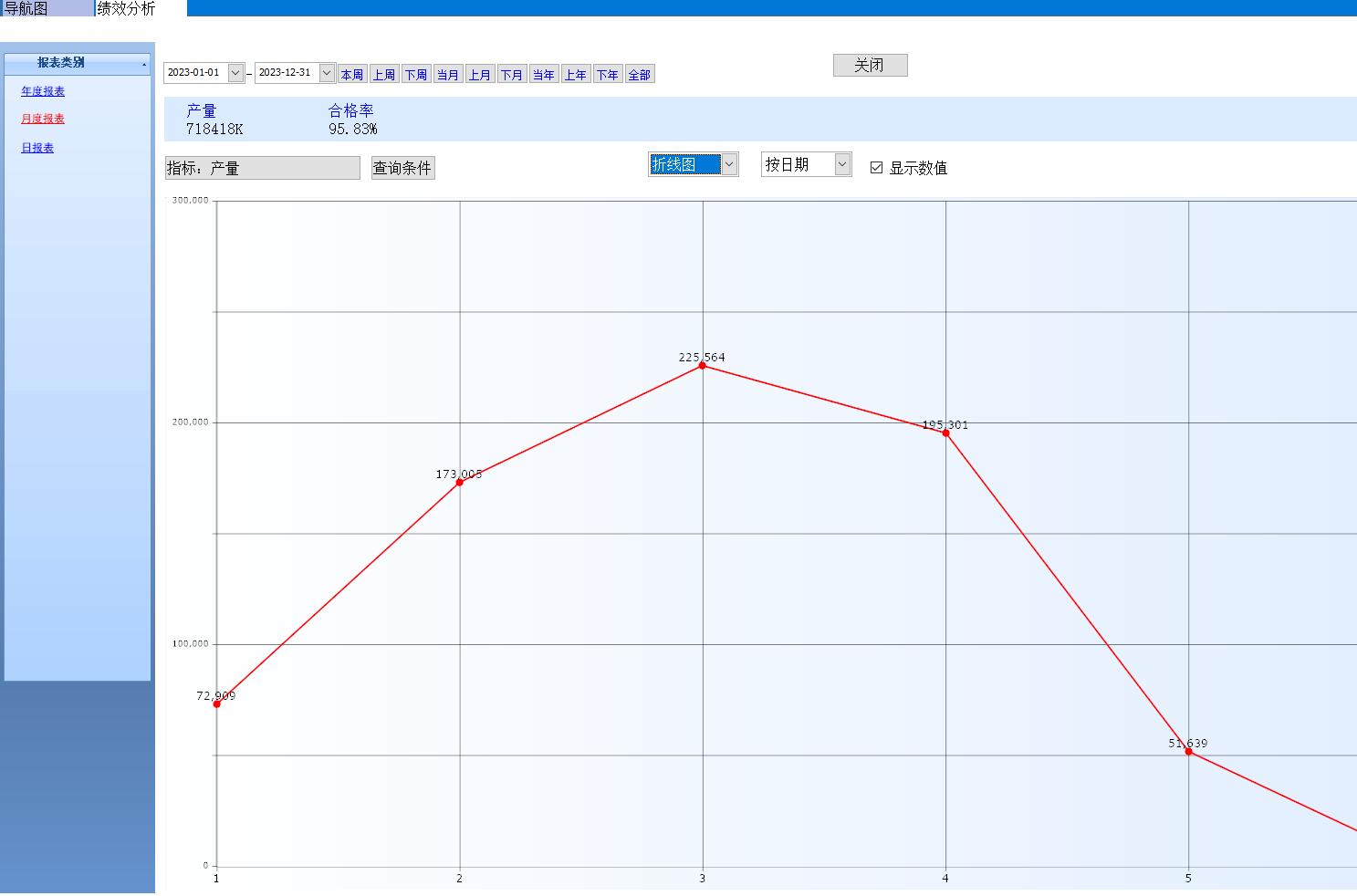Switch to the 导航图 tab
The height and width of the screenshot is (896, 1357).
point(27,8)
